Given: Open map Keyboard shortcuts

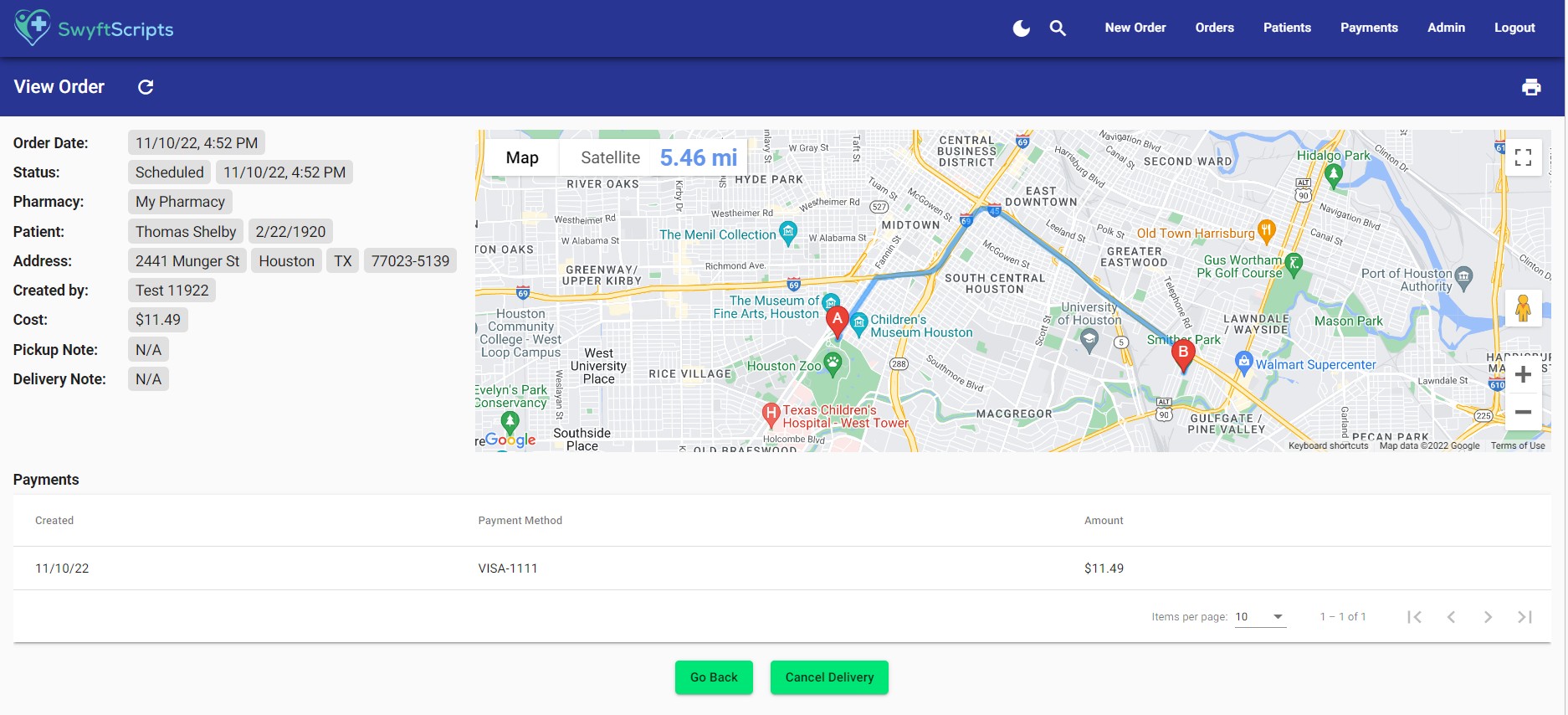Looking at the screenshot, I should [1328, 445].
